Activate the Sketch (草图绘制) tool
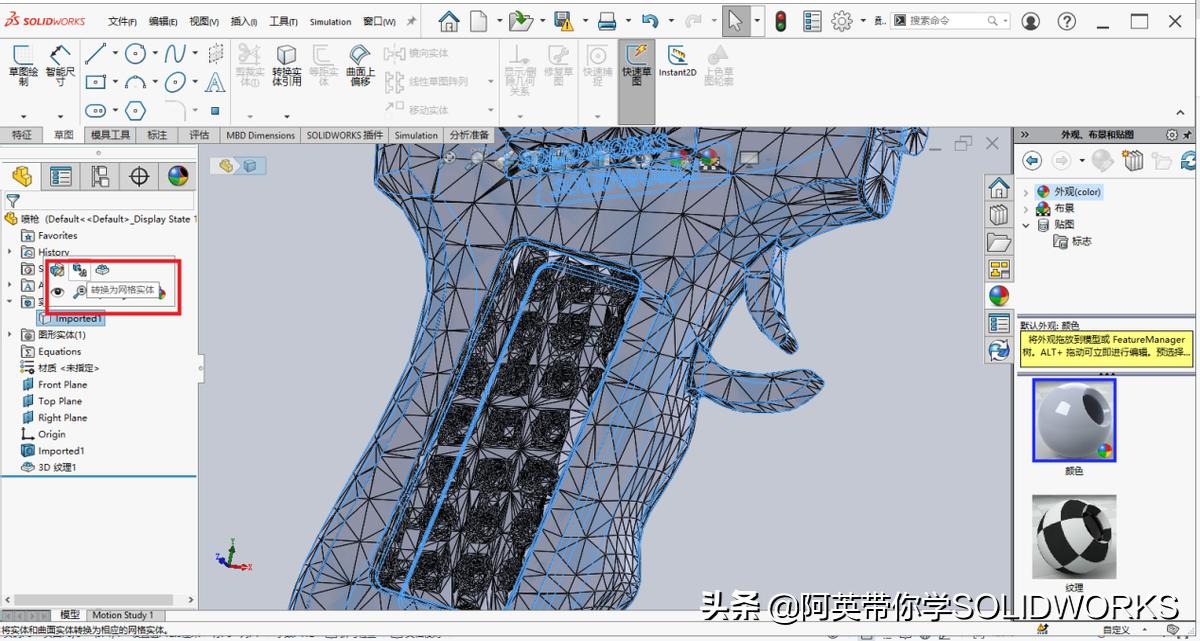Screen dimensions: 1200x641 click(22, 62)
